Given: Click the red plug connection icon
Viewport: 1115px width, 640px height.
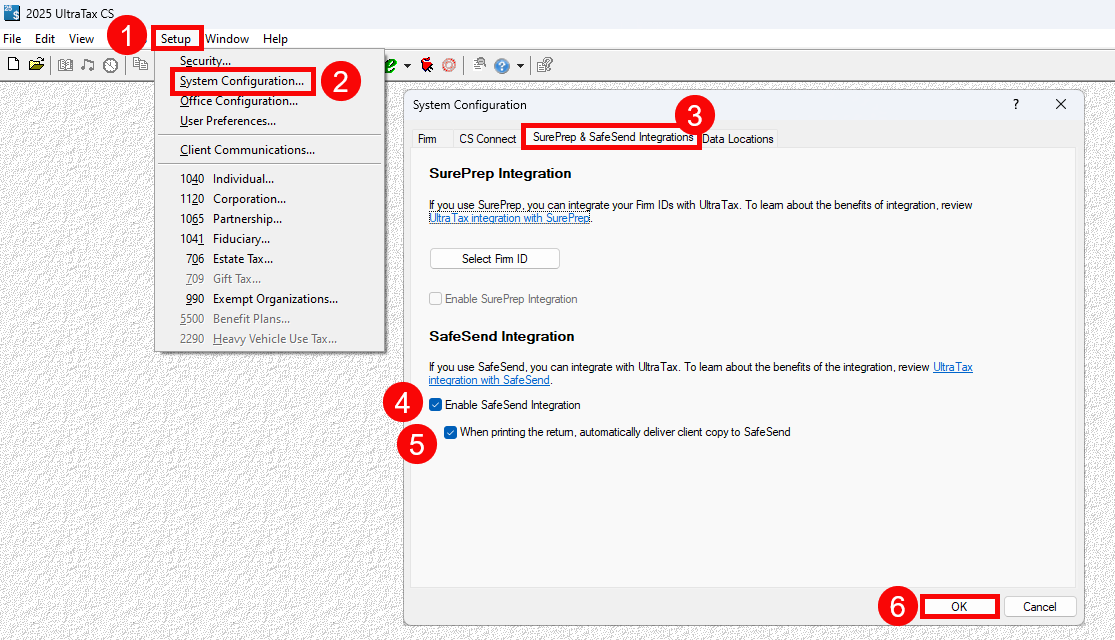Looking at the screenshot, I should [x=427, y=65].
